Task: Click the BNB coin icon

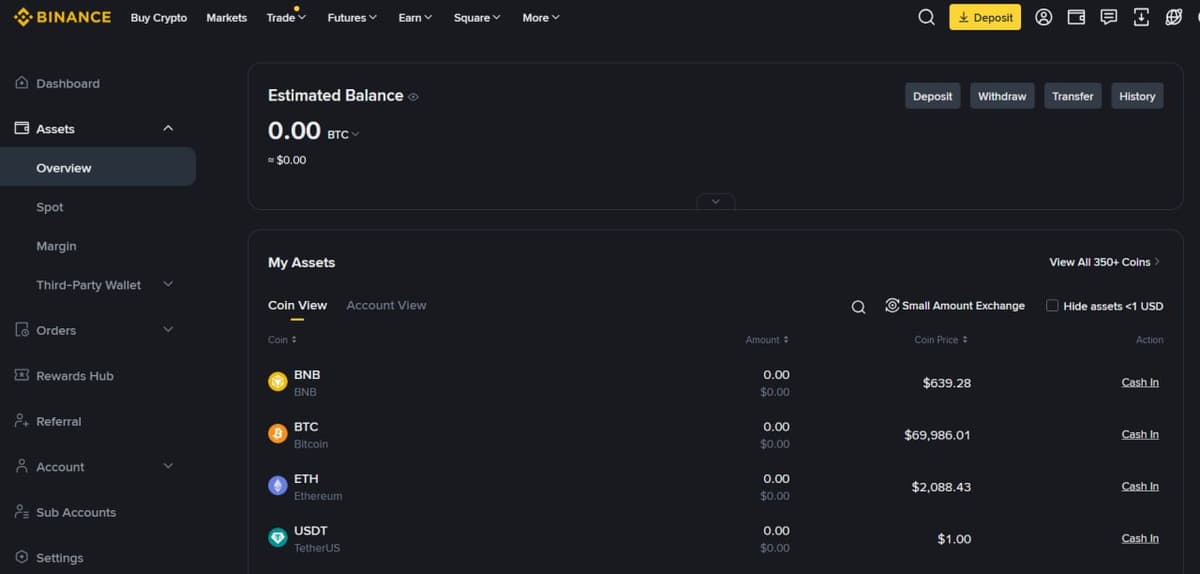Action: tap(278, 382)
